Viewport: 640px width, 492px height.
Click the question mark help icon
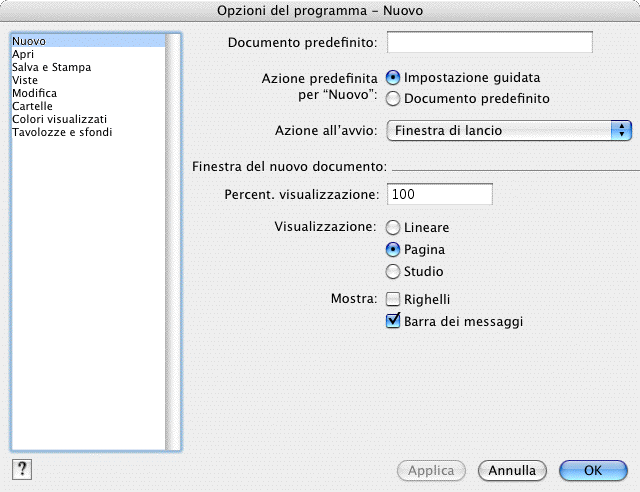(21, 469)
